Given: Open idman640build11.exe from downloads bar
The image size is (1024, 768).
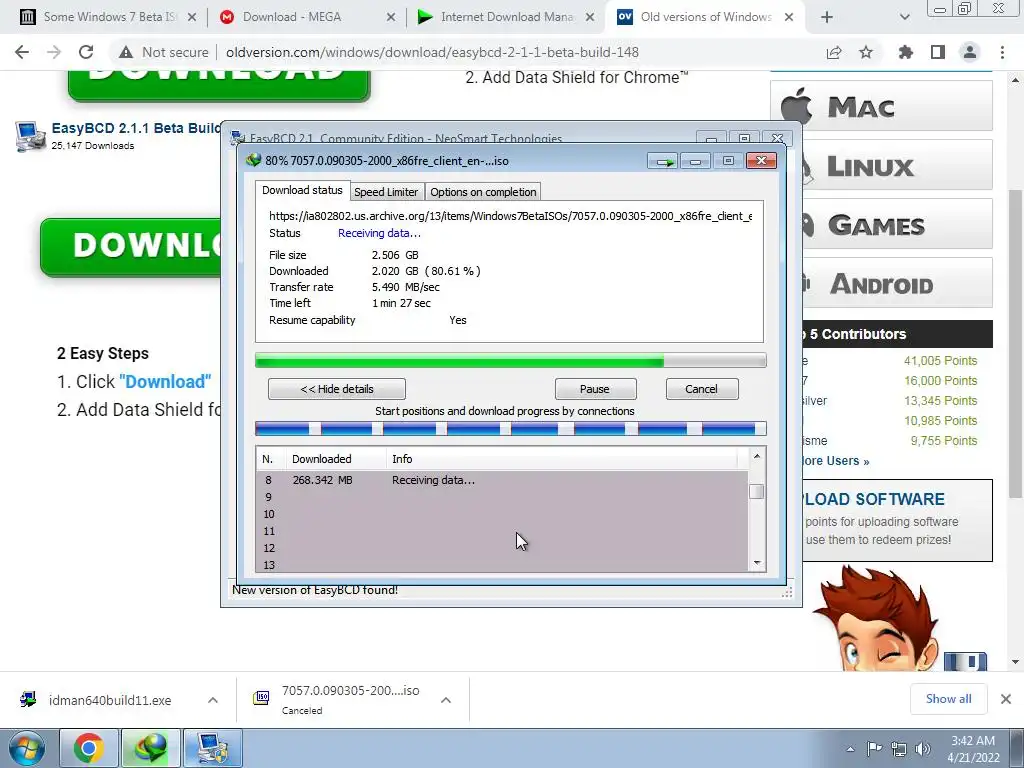Looking at the screenshot, I should click(x=110, y=701).
